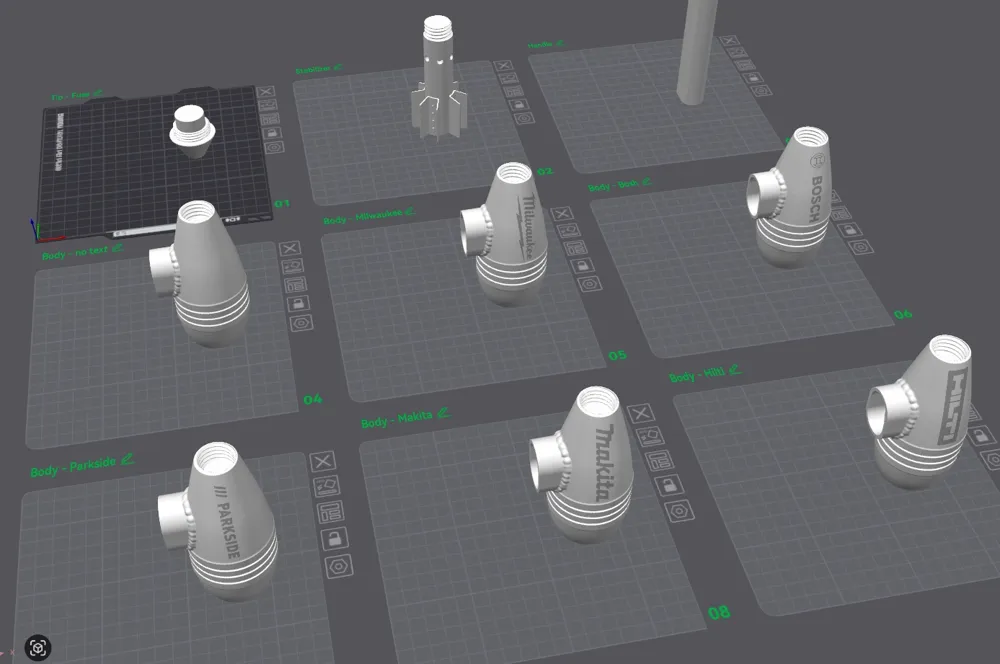Click plate number label 06
The height and width of the screenshot is (664, 1000).
tap(903, 314)
